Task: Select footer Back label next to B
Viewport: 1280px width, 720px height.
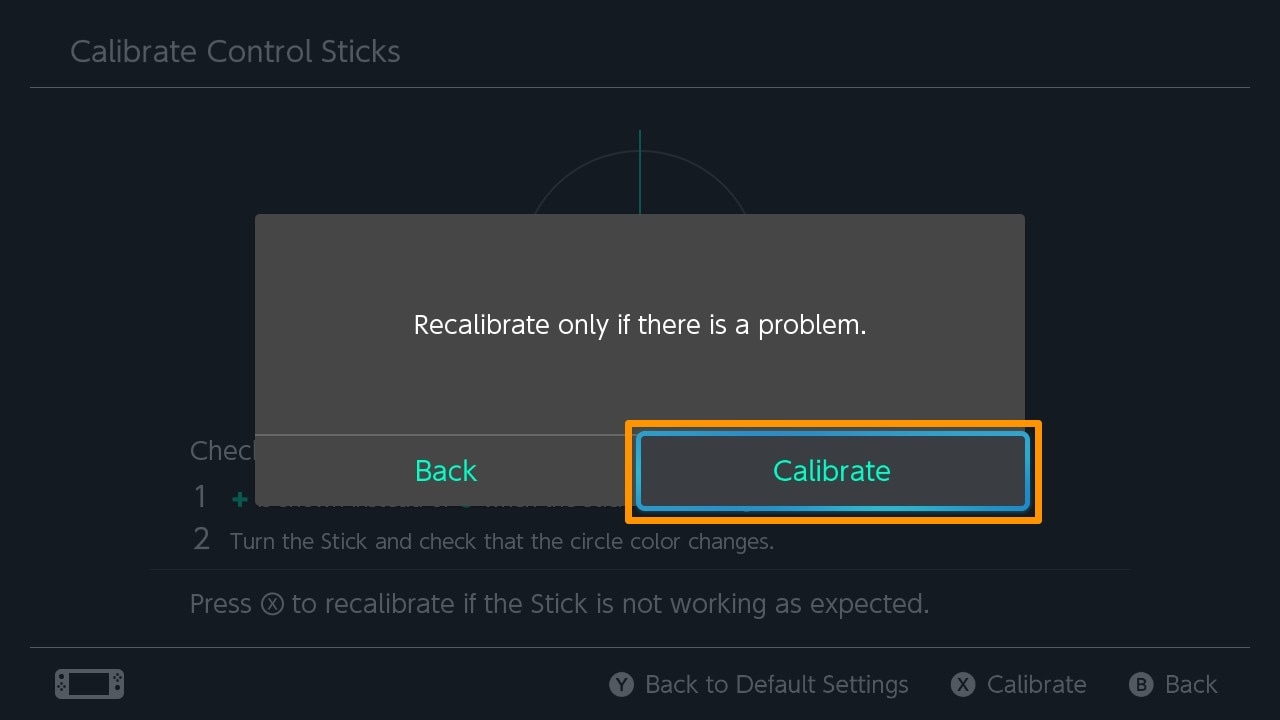Action: pyautogui.click(x=1191, y=685)
